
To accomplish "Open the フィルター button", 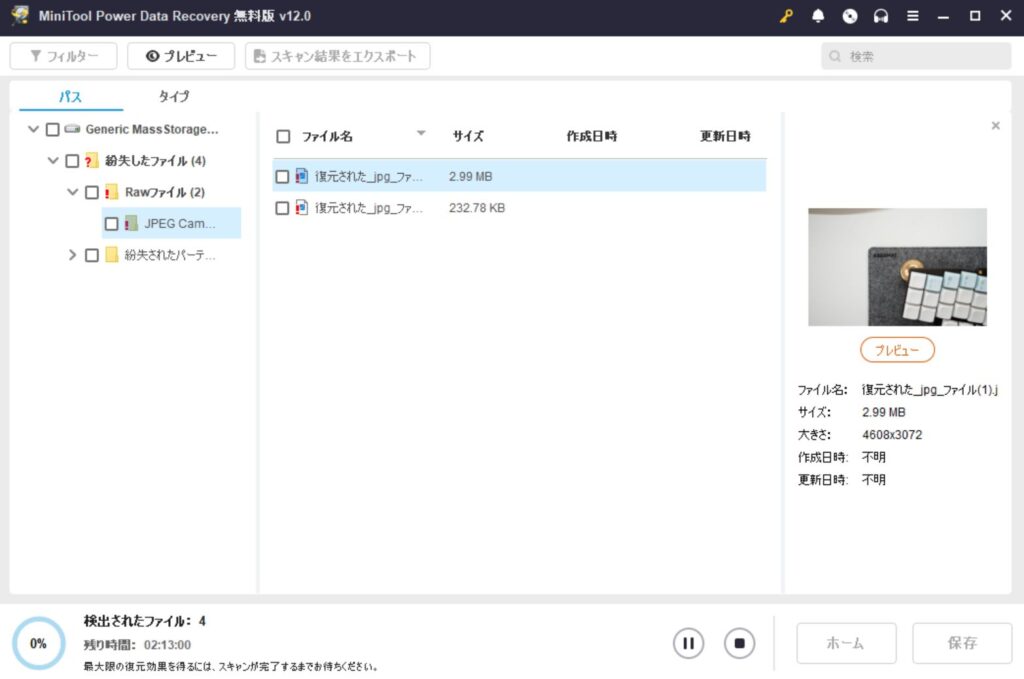I will [63, 56].
